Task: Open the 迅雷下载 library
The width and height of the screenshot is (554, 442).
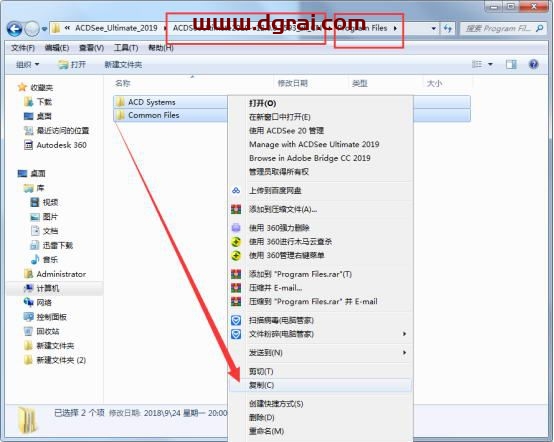Action: point(58,245)
